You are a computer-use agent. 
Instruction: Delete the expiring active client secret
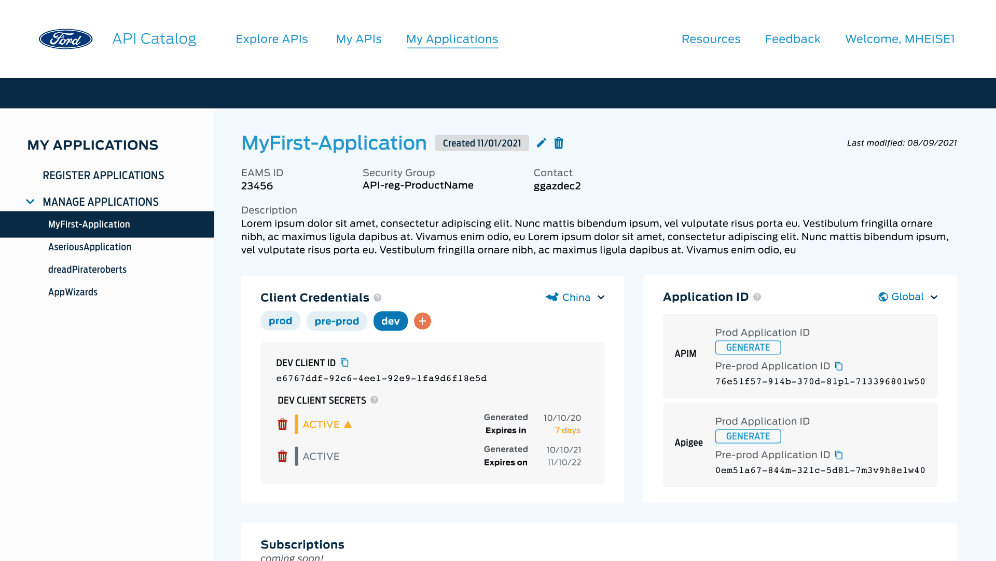(x=282, y=424)
